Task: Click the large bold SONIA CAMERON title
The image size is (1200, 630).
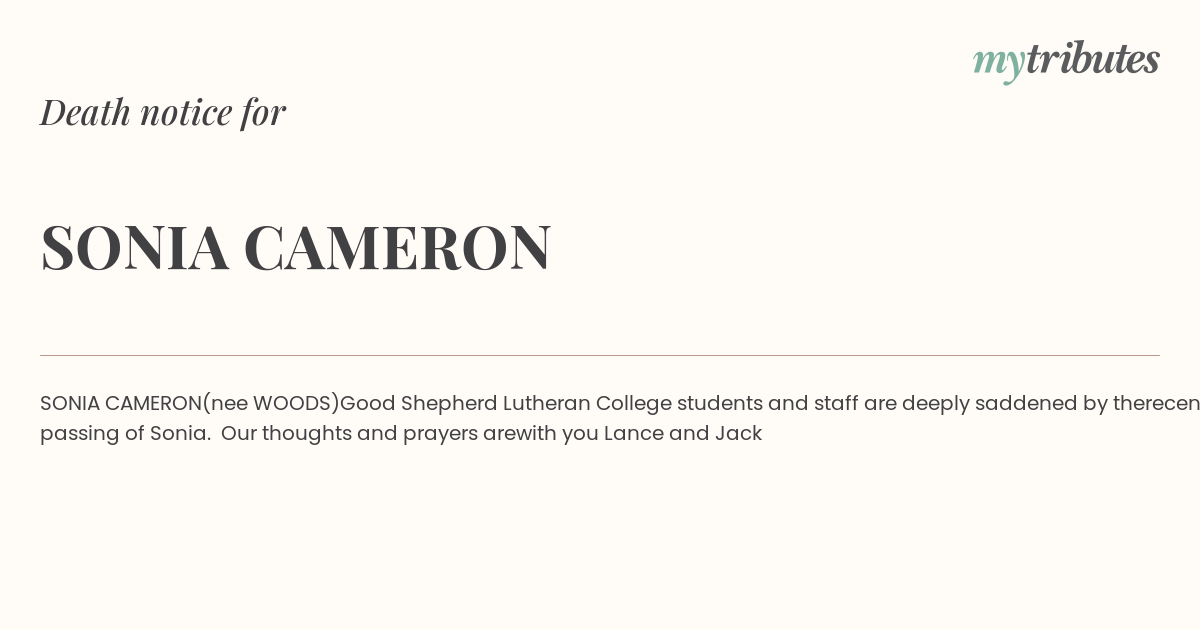Action: point(295,247)
